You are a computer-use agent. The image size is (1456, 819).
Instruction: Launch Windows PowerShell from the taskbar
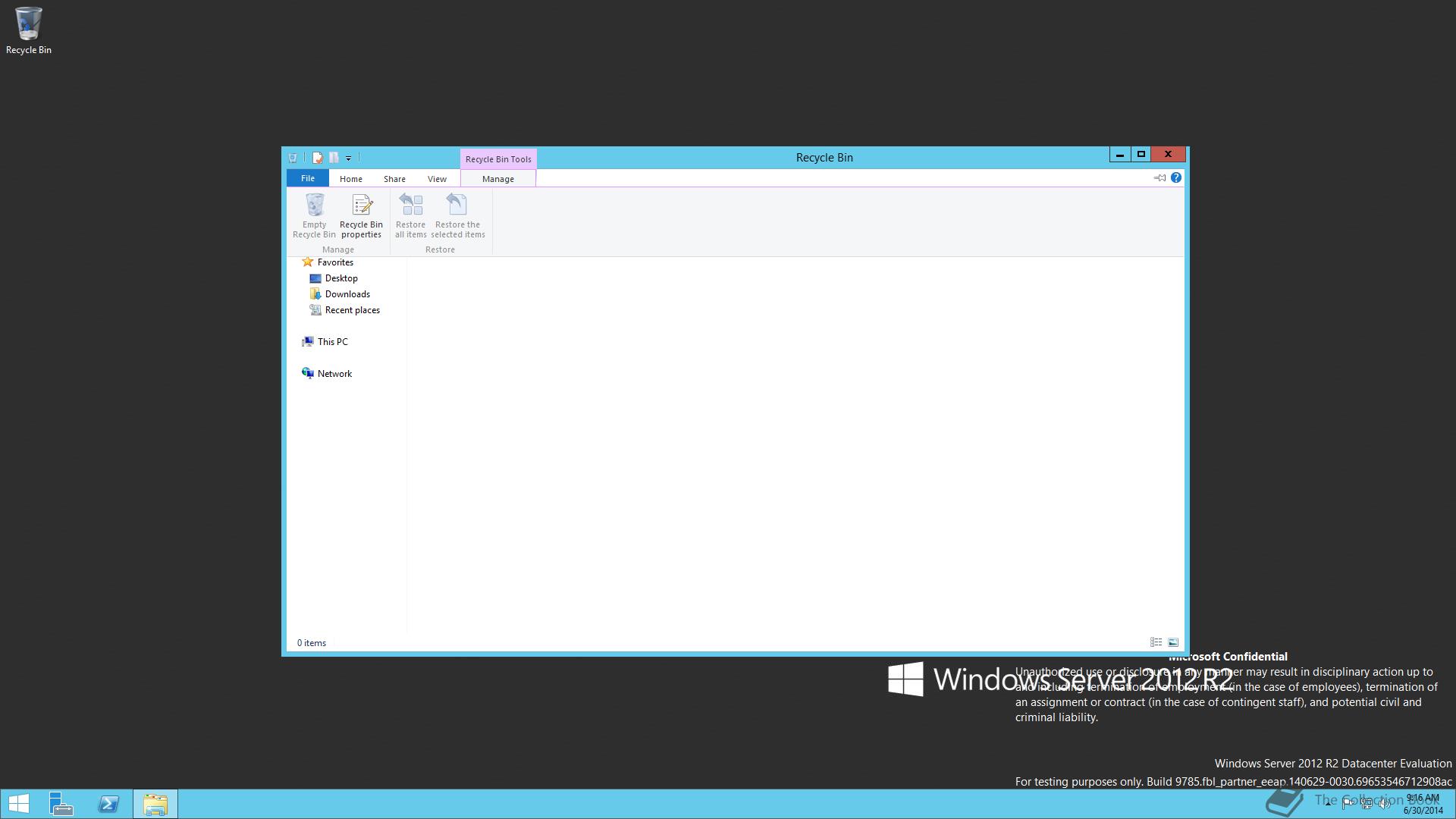point(108,804)
